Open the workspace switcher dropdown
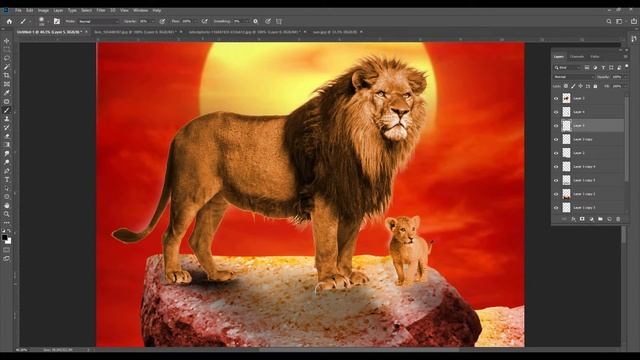This screenshot has height=360, width=640. pos(620,21)
